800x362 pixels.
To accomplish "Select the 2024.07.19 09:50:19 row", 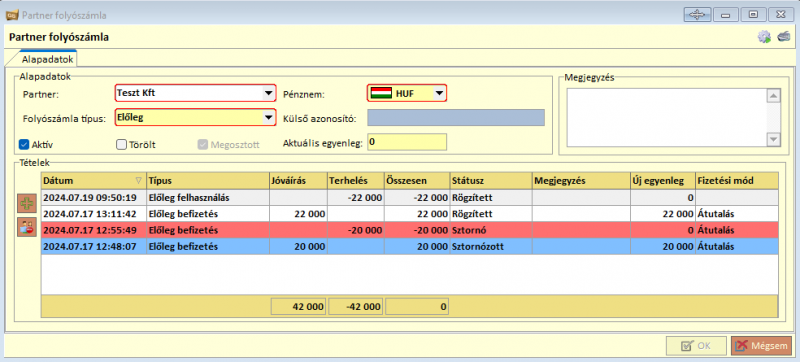I will click(410, 197).
